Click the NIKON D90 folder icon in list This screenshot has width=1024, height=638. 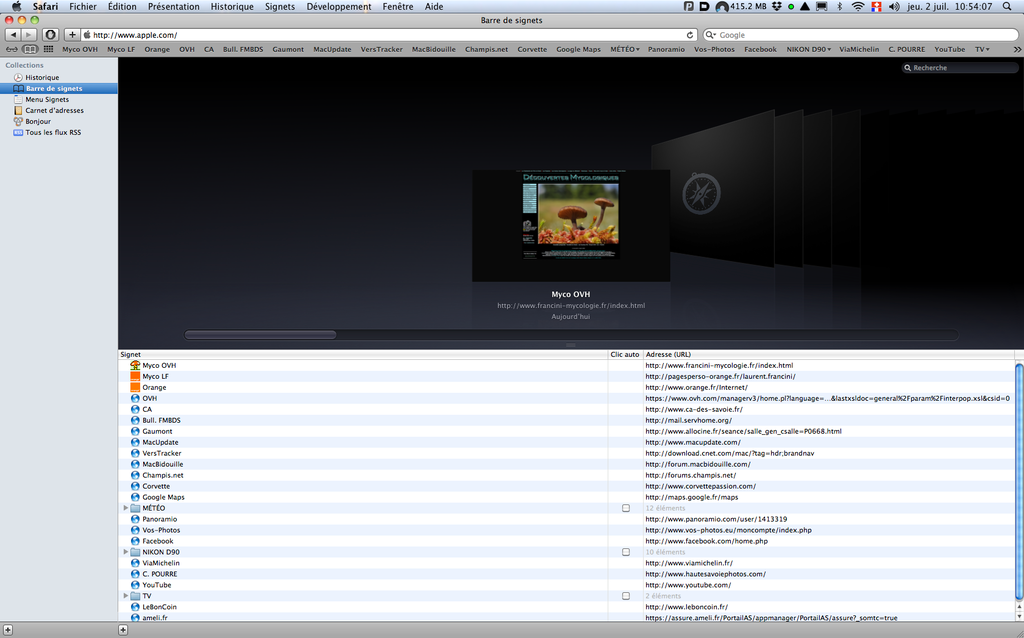(135, 552)
